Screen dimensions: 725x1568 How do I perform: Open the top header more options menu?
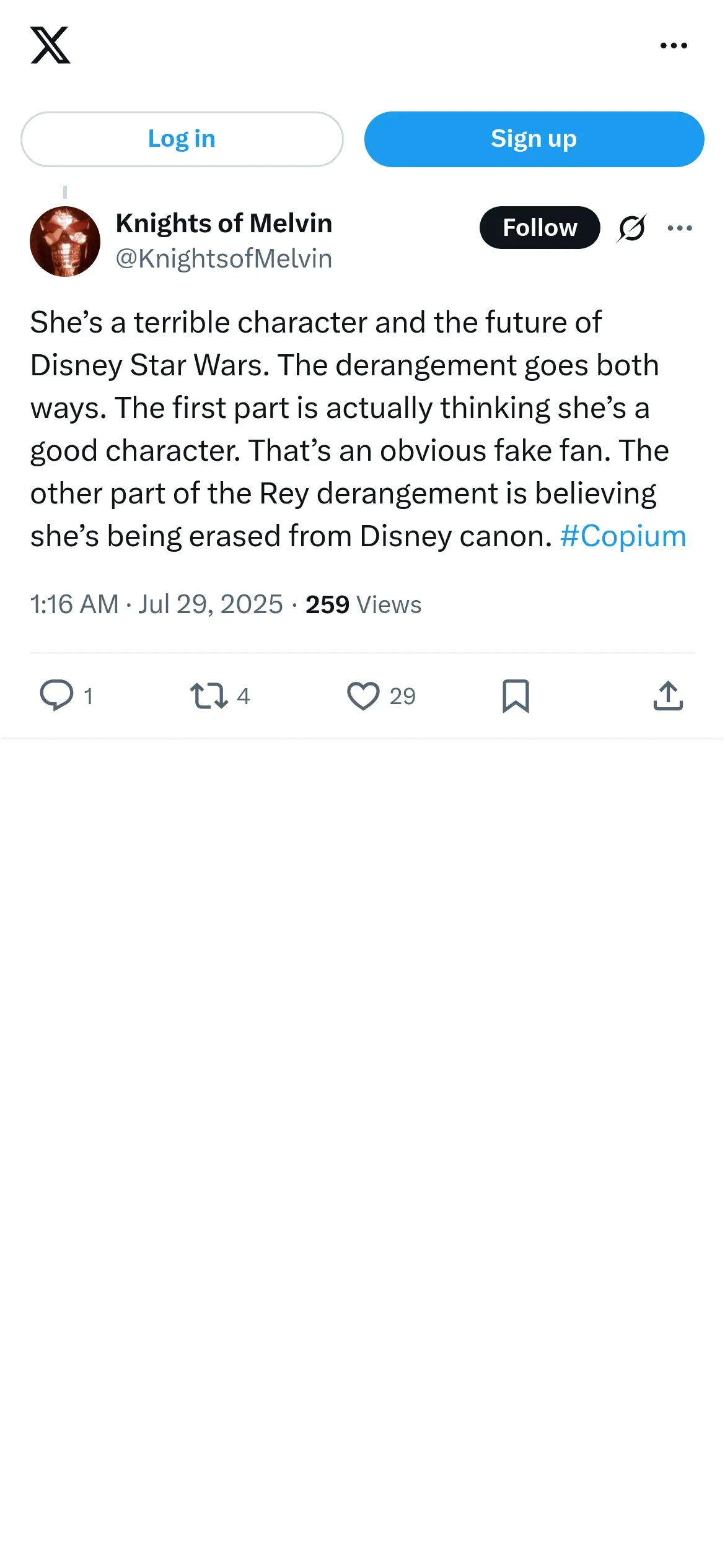coord(674,45)
